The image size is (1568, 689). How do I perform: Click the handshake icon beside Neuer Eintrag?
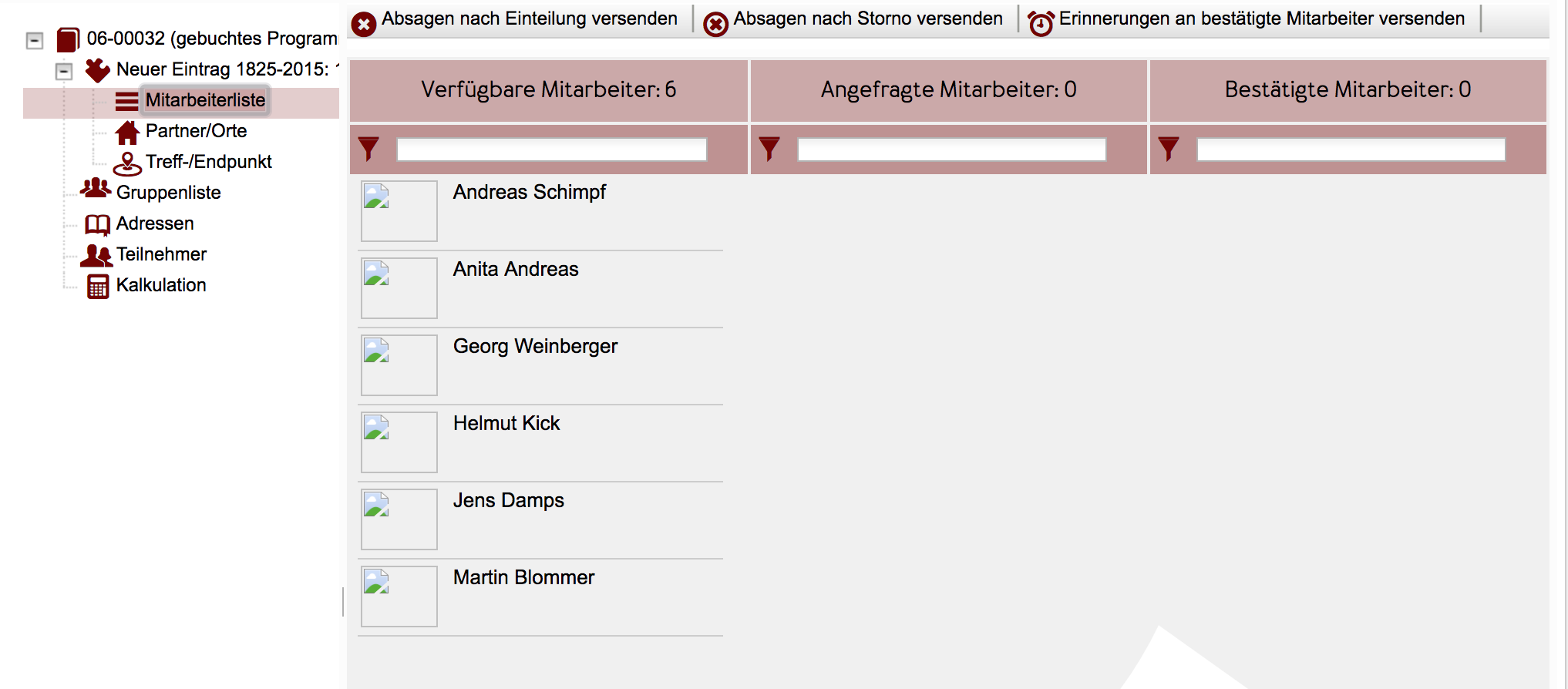pos(98,70)
